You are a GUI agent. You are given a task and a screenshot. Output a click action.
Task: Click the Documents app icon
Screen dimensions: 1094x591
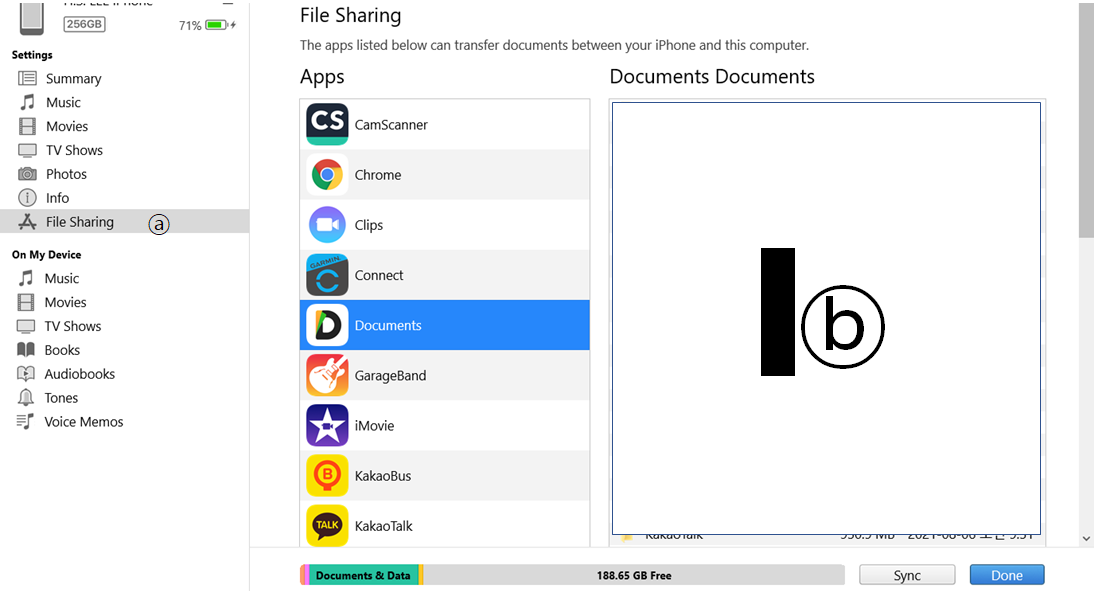click(327, 325)
